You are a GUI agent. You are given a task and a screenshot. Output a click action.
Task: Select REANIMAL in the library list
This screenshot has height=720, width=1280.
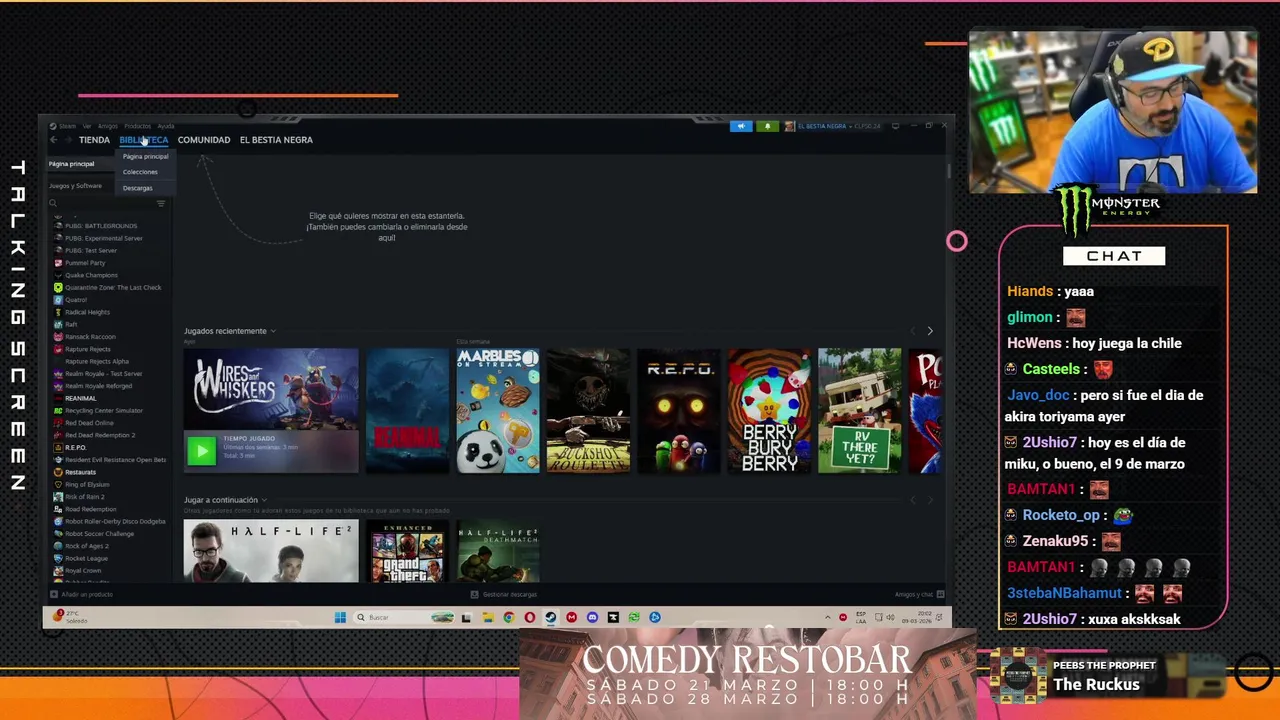tap(81, 398)
